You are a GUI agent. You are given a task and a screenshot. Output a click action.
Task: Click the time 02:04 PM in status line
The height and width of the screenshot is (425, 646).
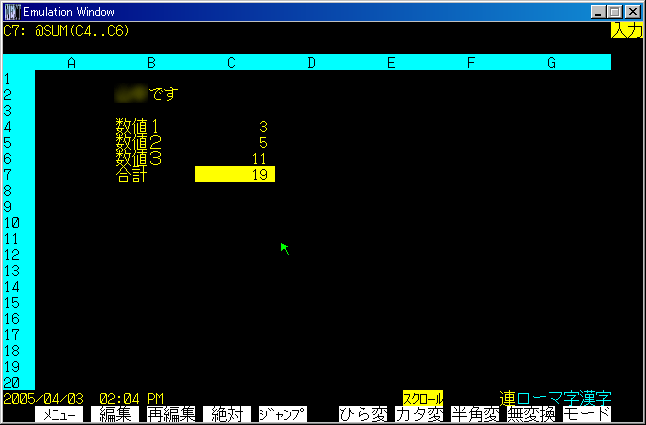(x=131, y=399)
